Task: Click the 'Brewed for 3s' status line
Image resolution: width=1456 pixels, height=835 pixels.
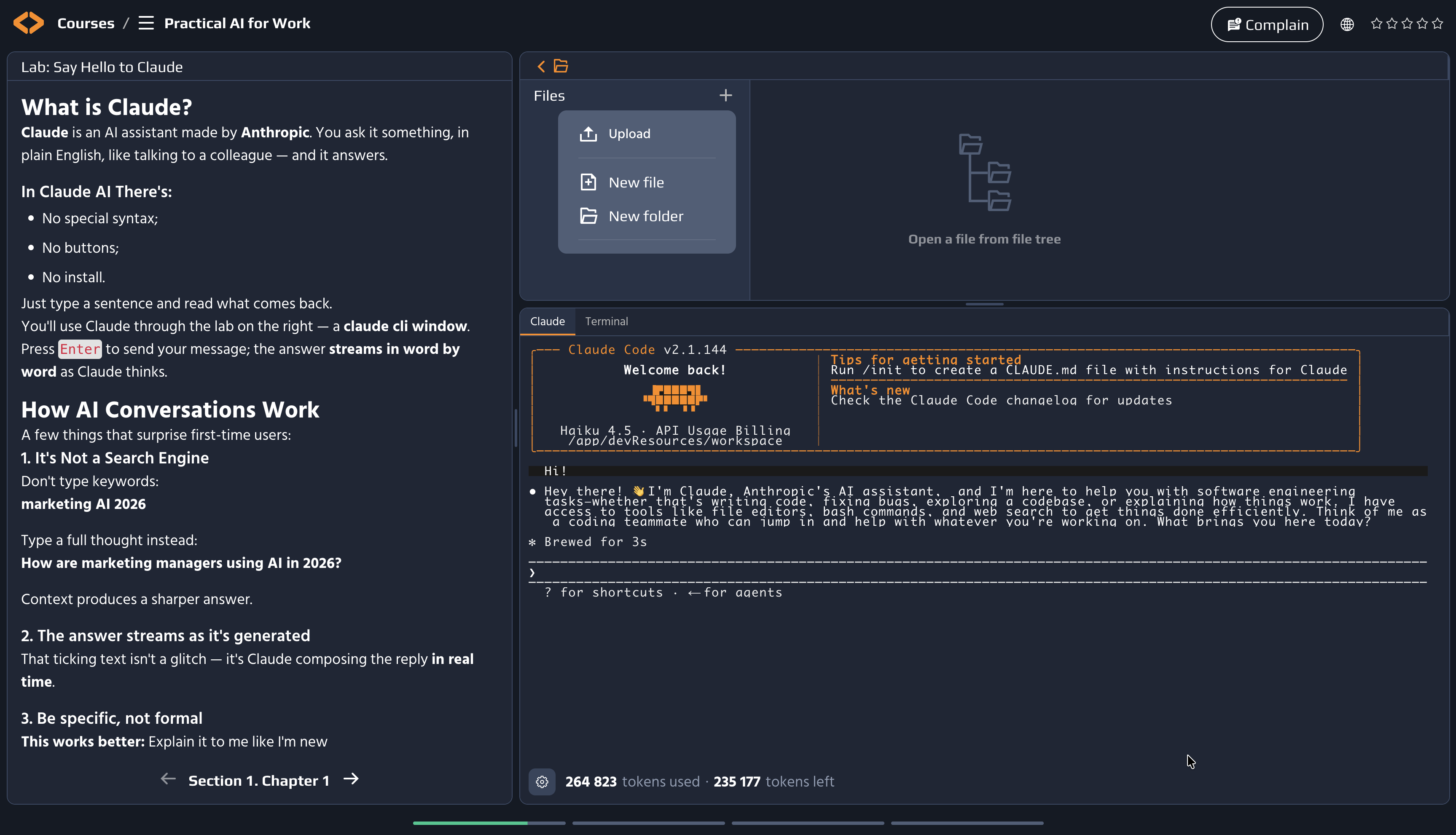Action: (588, 542)
